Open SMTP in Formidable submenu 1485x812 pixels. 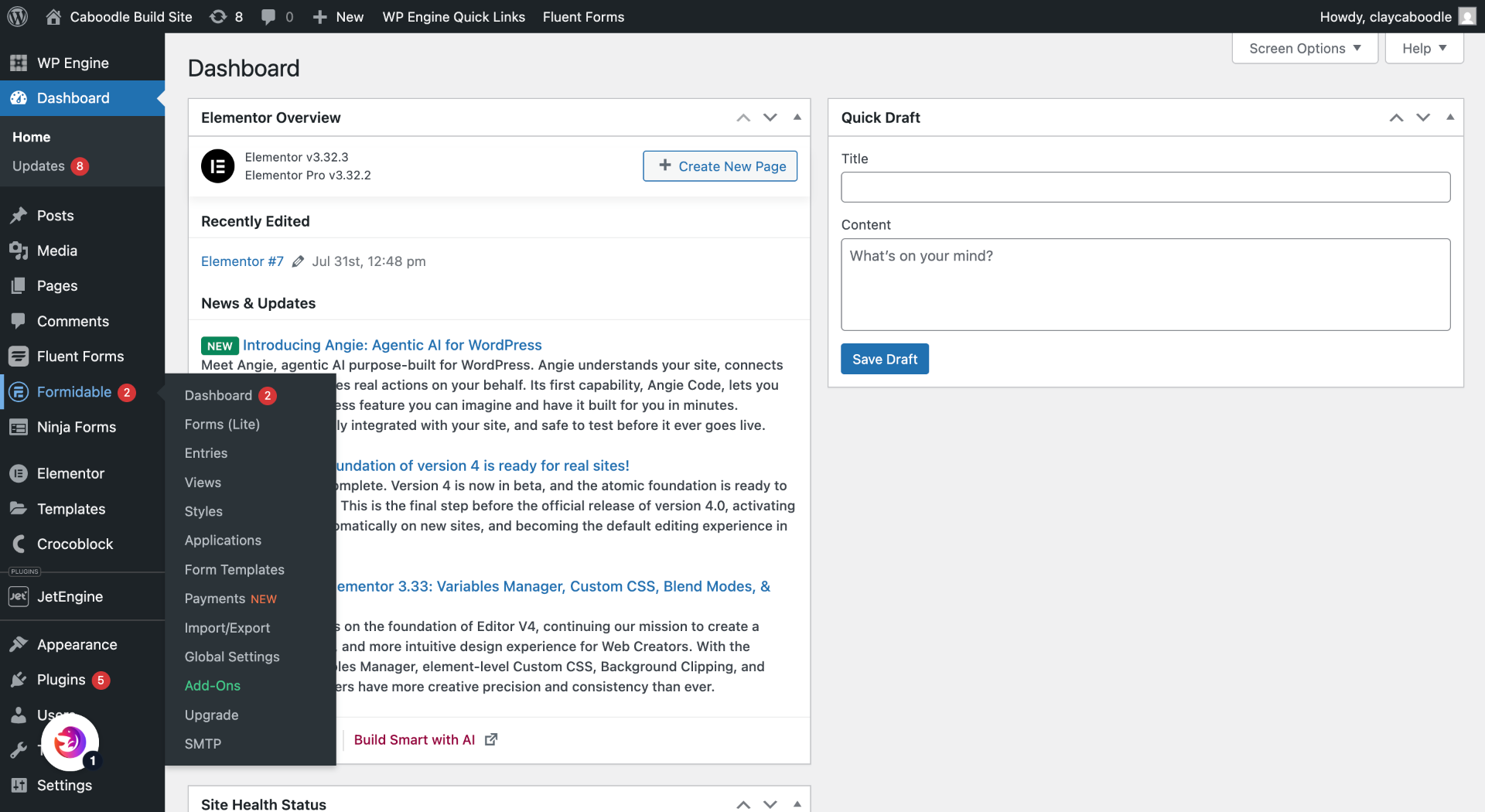[251, 744]
